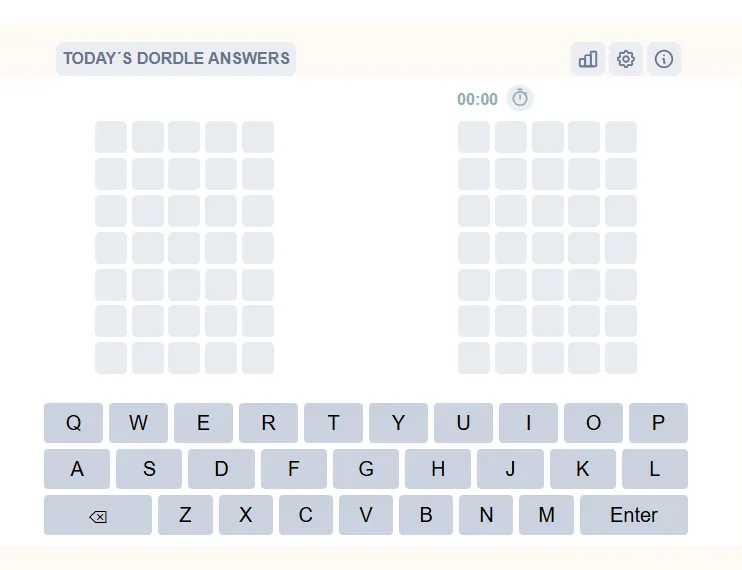This screenshot has height=570, width=742.
Task: Click the stopwatch timer icon
Action: click(x=520, y=98)
